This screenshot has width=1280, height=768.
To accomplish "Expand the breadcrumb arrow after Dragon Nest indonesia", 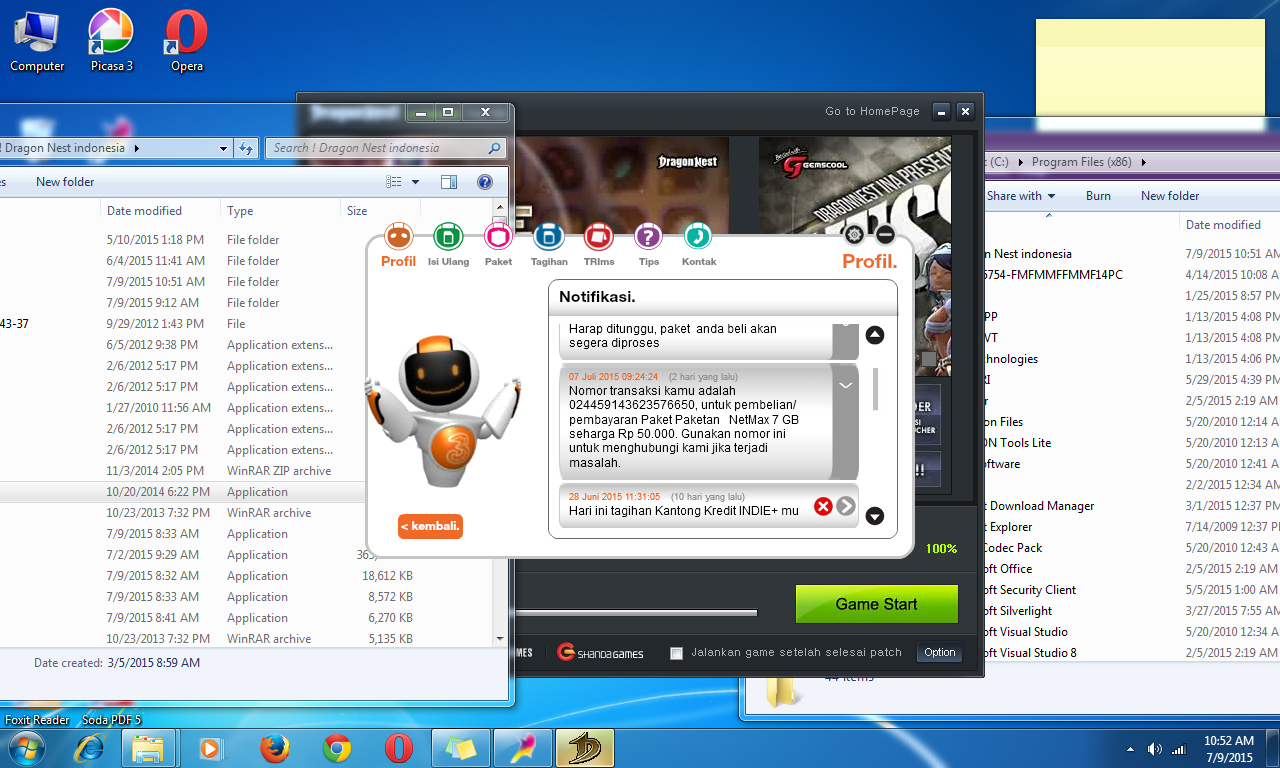I will pos(136,148).
